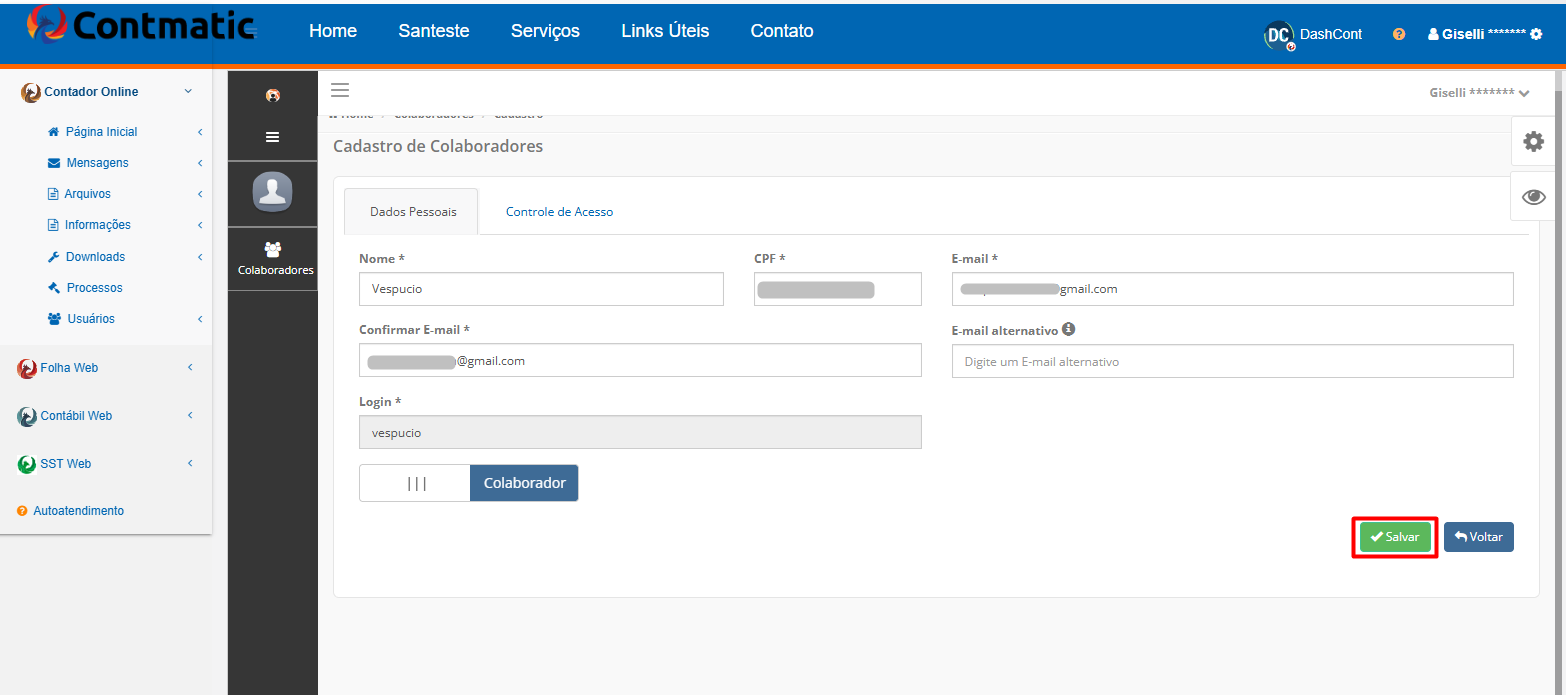Switch to the Controle de Acesso tab
The image size is (1566, 695).
coord(559,212)
